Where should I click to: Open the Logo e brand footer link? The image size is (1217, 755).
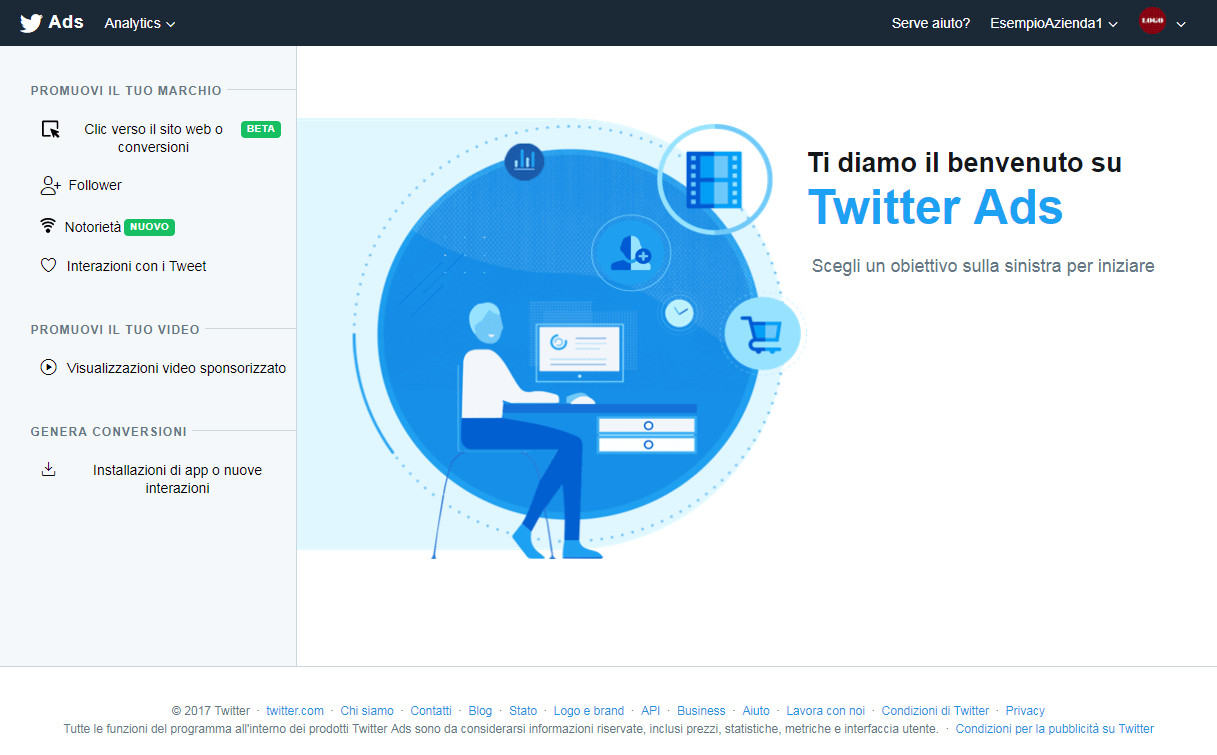(589, 711)
